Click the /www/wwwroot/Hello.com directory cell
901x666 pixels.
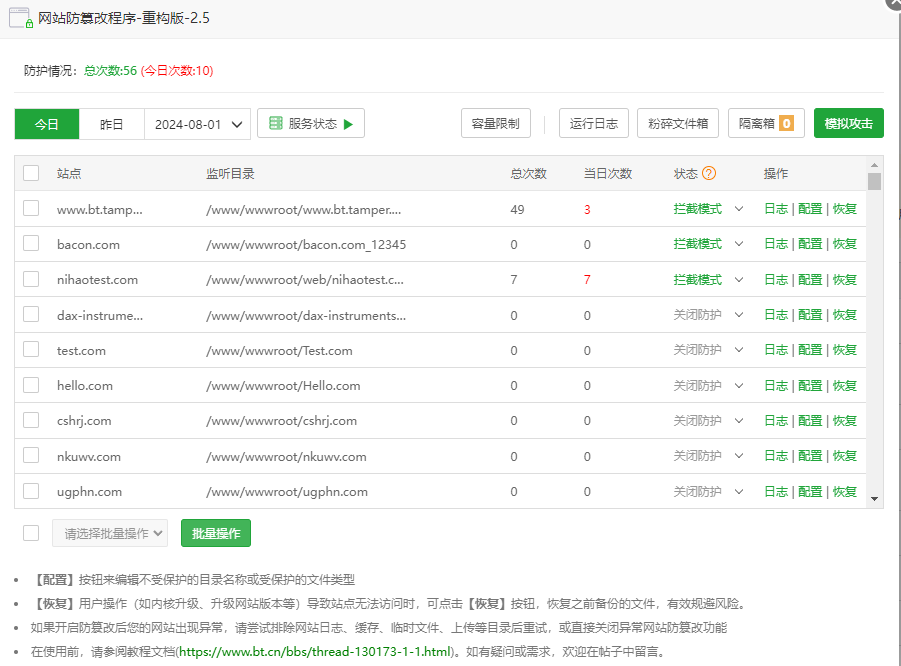point(283,386)
